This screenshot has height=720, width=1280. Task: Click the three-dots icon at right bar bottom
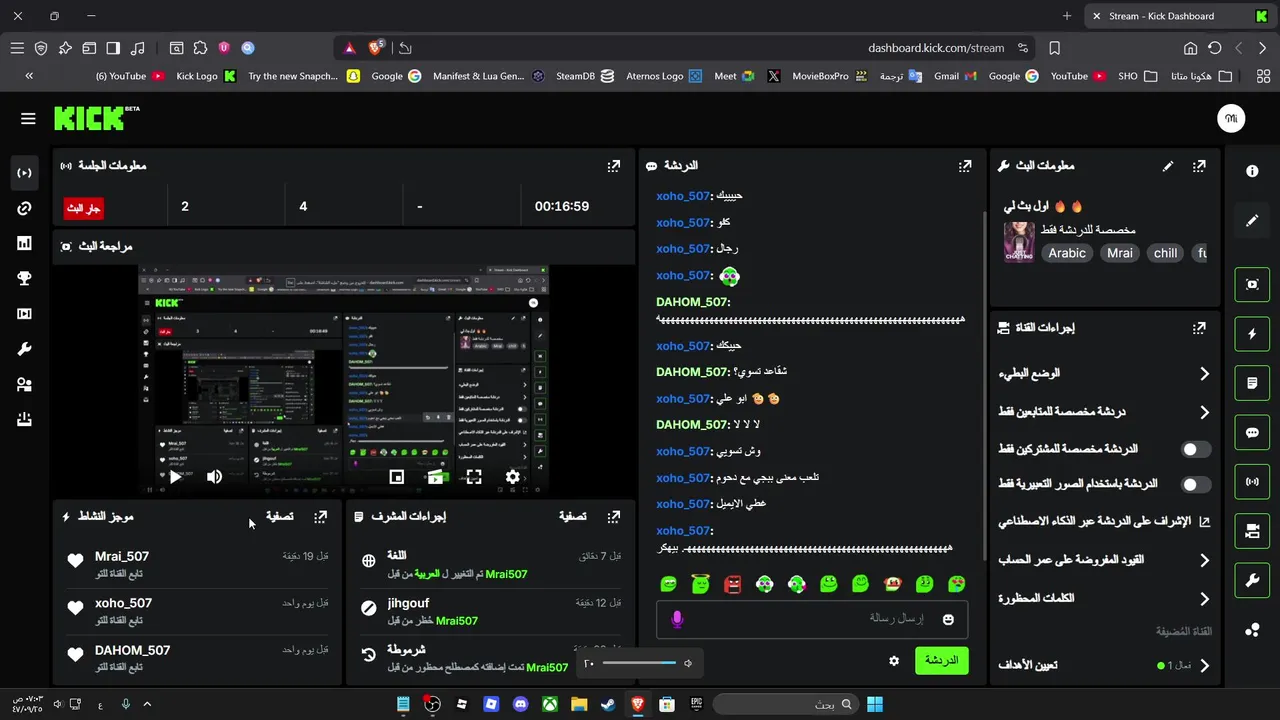(x=1252, y=630)
